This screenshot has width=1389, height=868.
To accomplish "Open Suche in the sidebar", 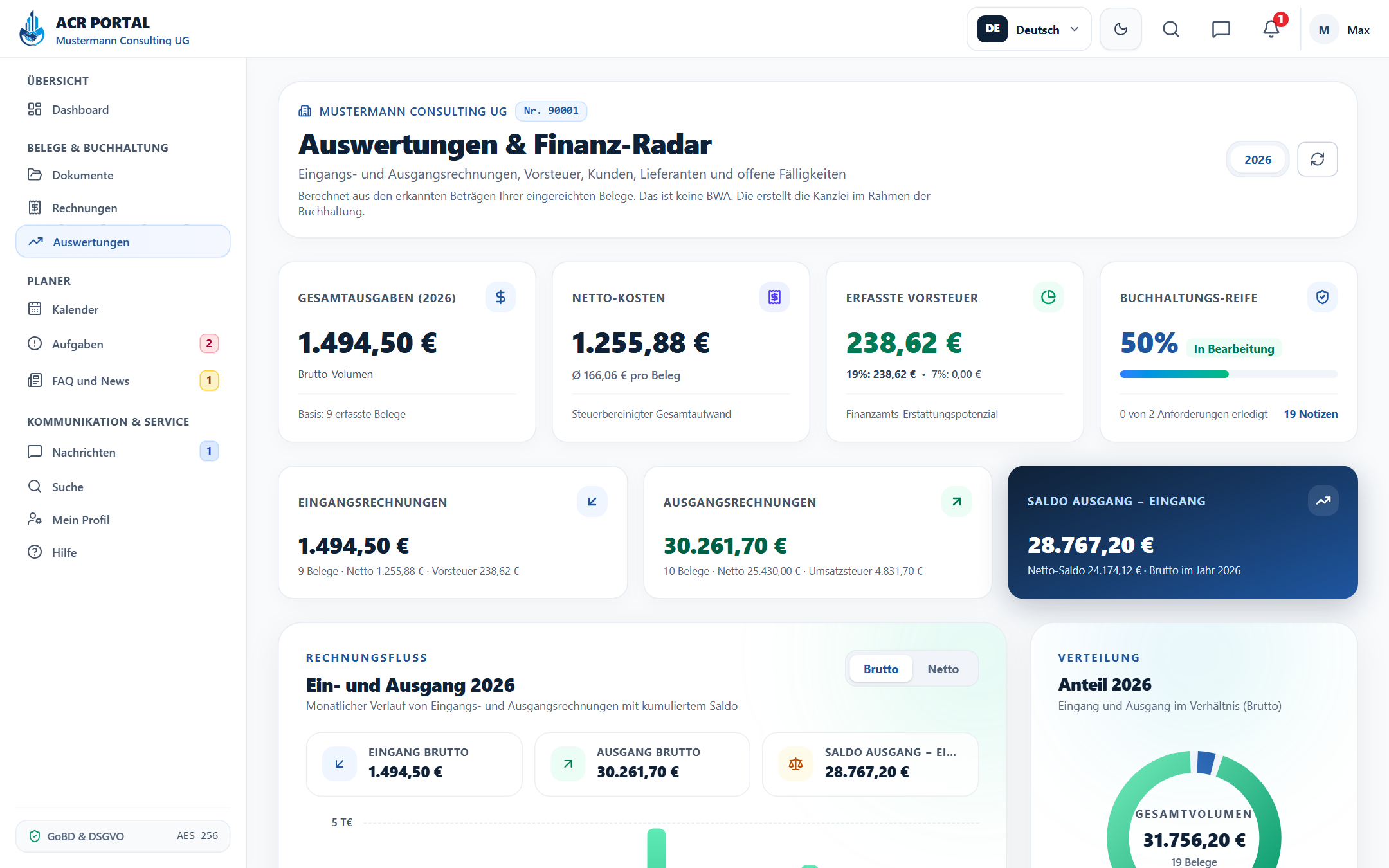I will tap(123, 487).
